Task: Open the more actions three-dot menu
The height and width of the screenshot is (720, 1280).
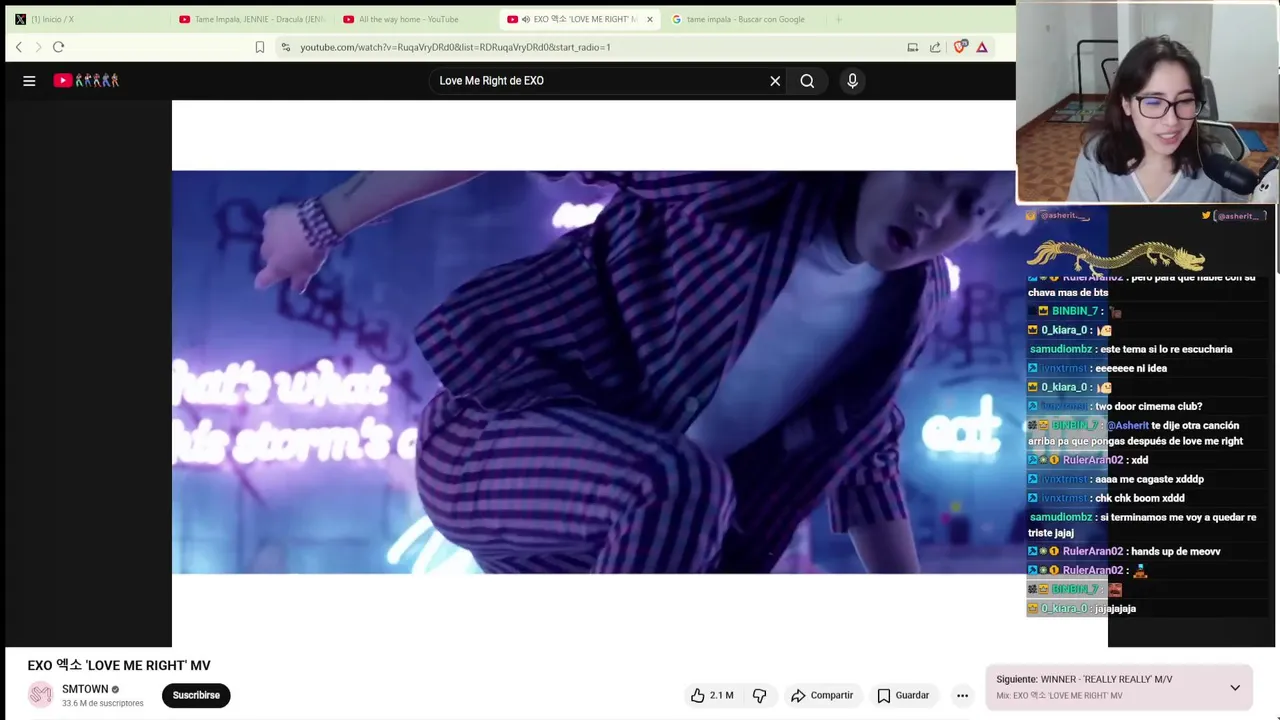Action: click(x=962, y=695)
